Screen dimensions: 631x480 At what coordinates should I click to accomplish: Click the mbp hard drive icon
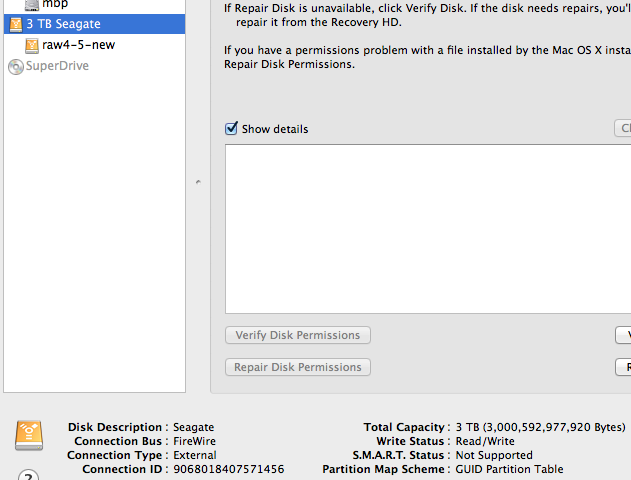[32, 5]
